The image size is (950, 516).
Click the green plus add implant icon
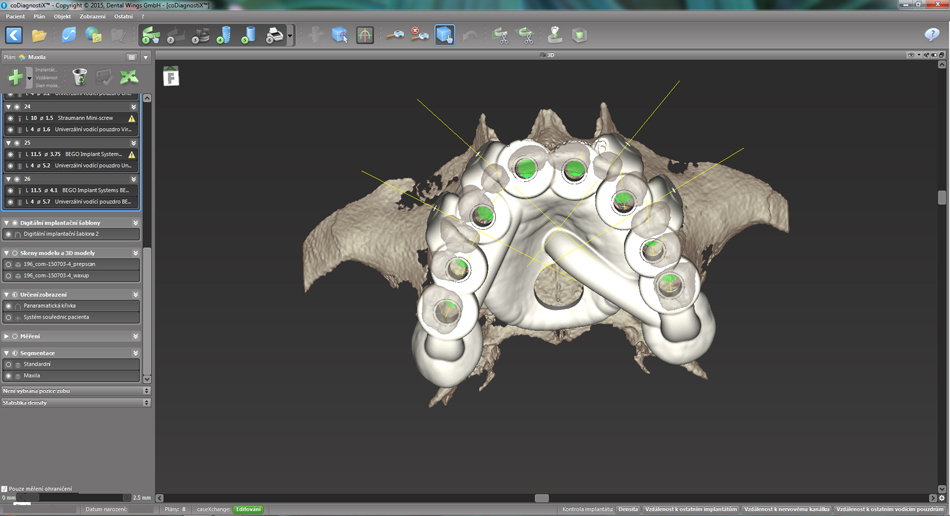coord(16,77)
